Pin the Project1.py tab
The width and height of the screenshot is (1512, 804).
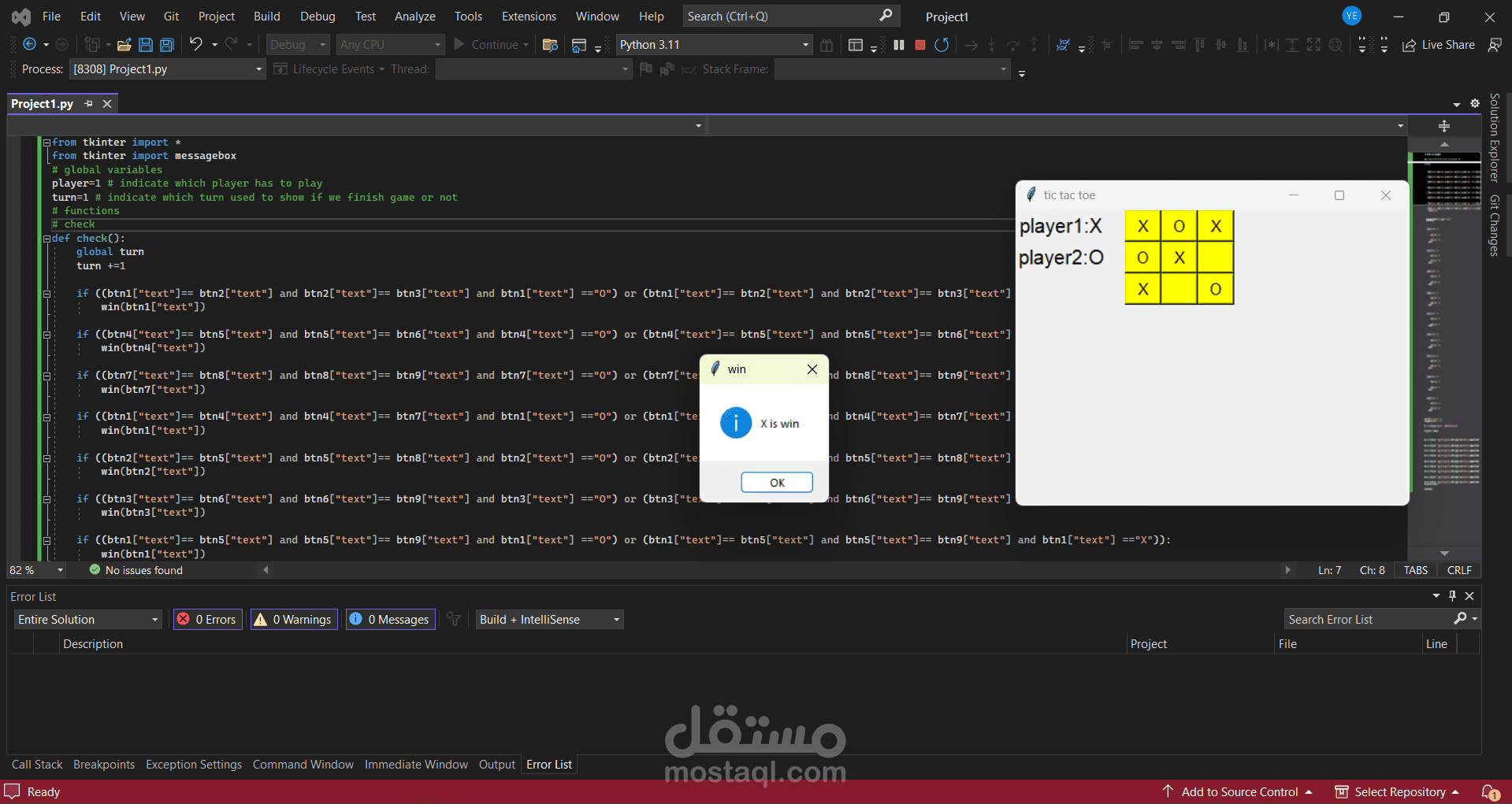pyautogui.click(x=89, y=104)
